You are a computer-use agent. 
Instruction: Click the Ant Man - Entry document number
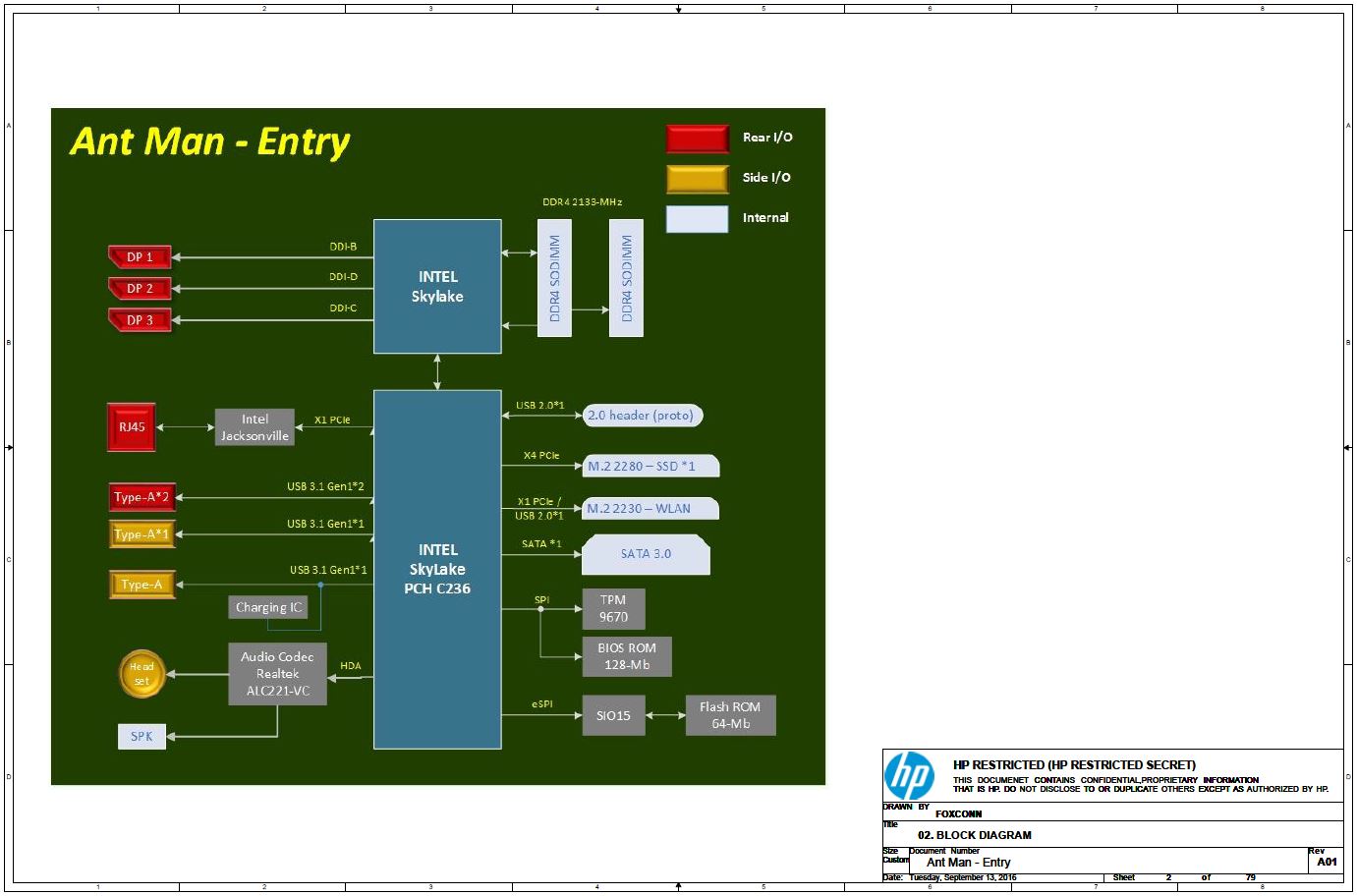point(968,863)
